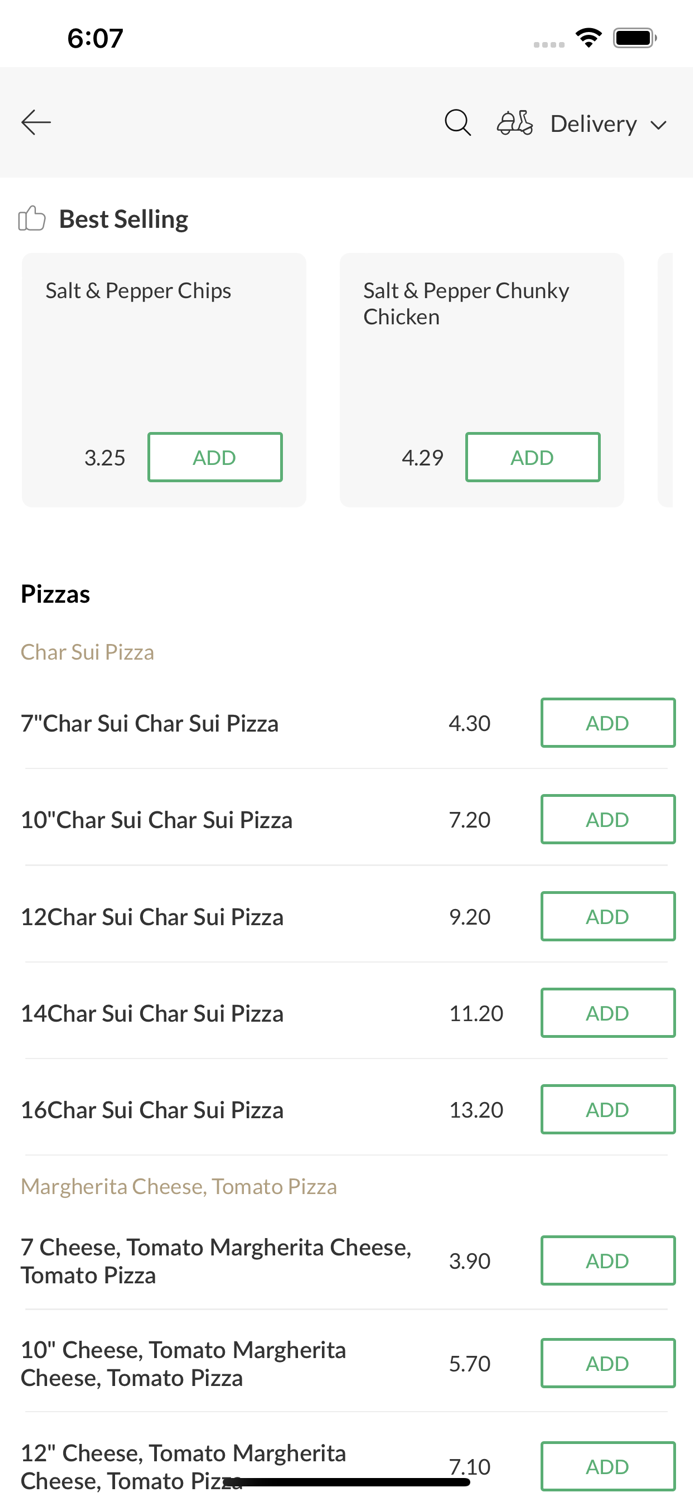
Task: Add Salt & Pepper Chips to order
Action: click(215, 457)
